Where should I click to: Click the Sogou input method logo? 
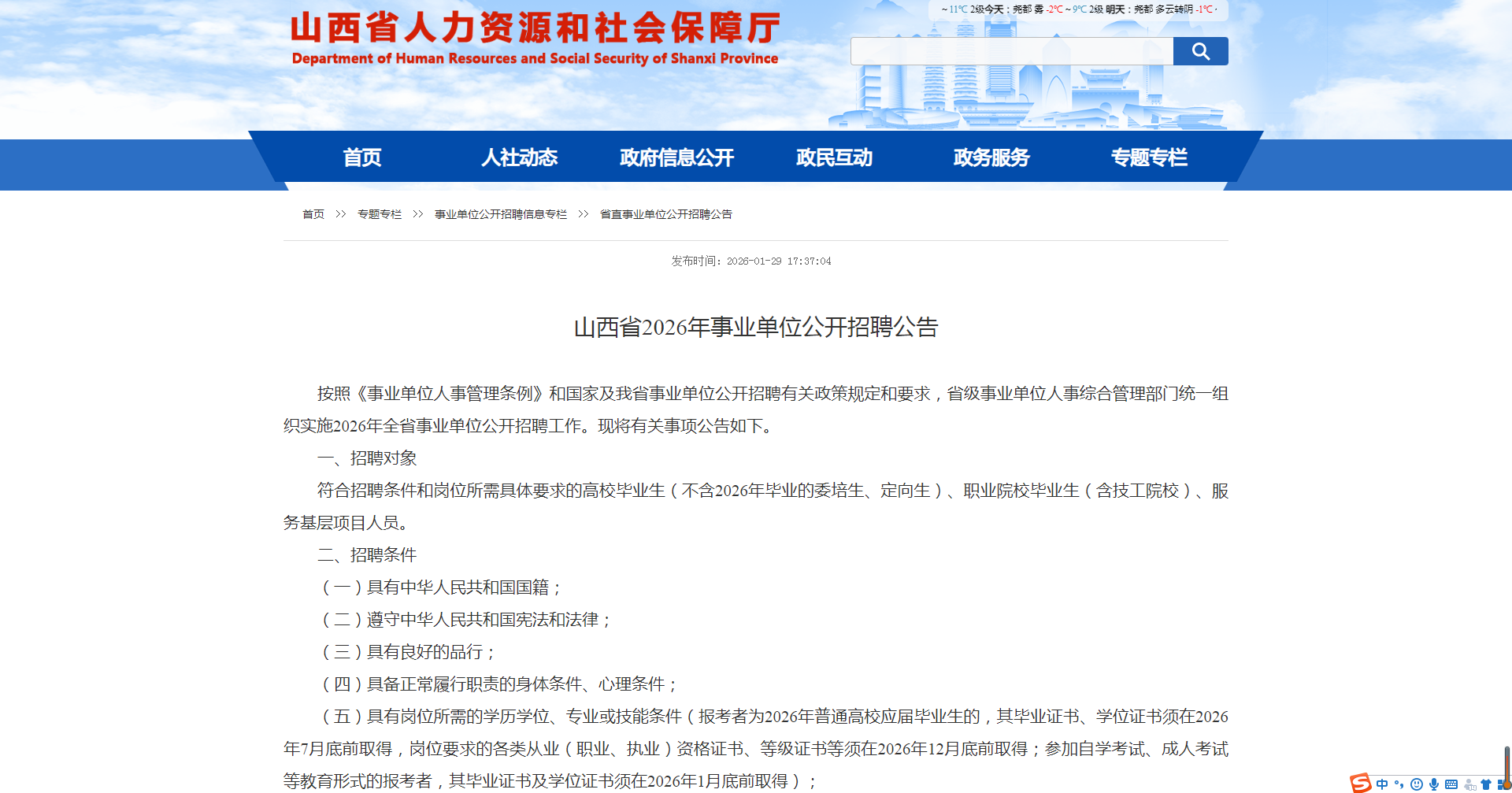(x=1361, y=783)
